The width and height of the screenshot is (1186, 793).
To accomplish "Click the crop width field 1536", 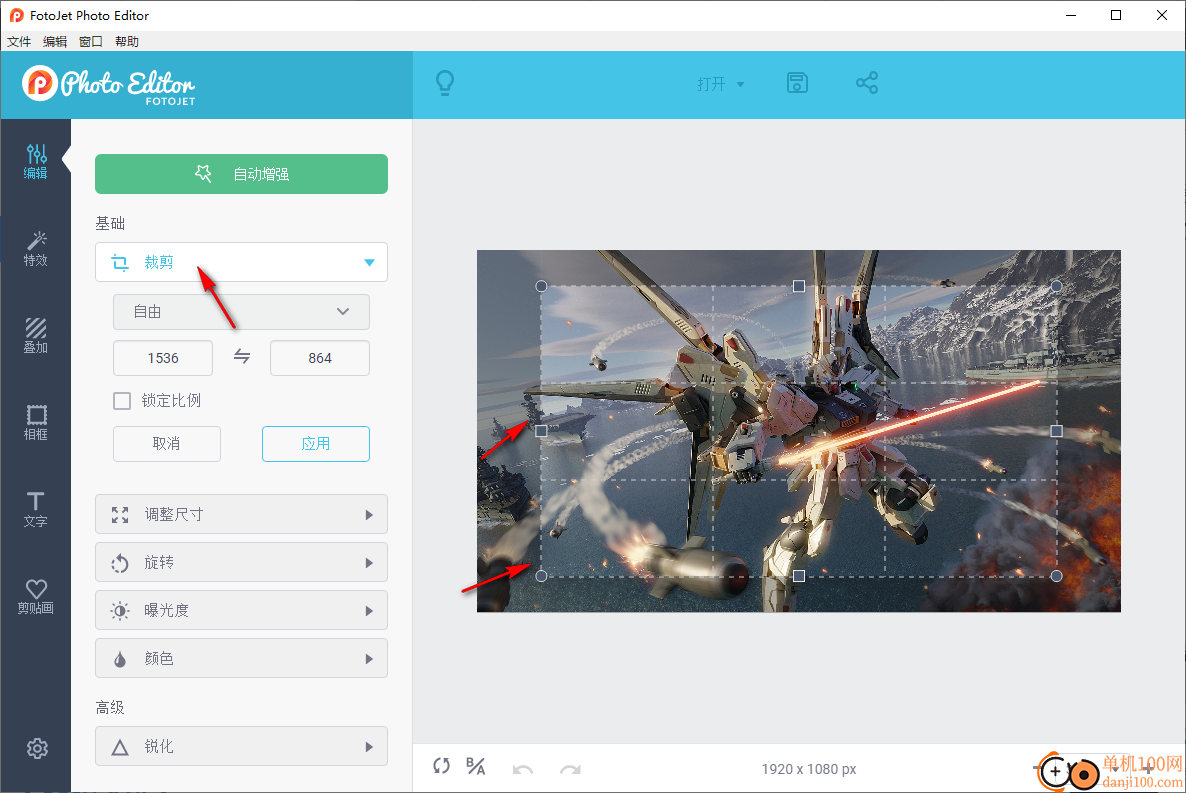I will click(x=163, y=358).
